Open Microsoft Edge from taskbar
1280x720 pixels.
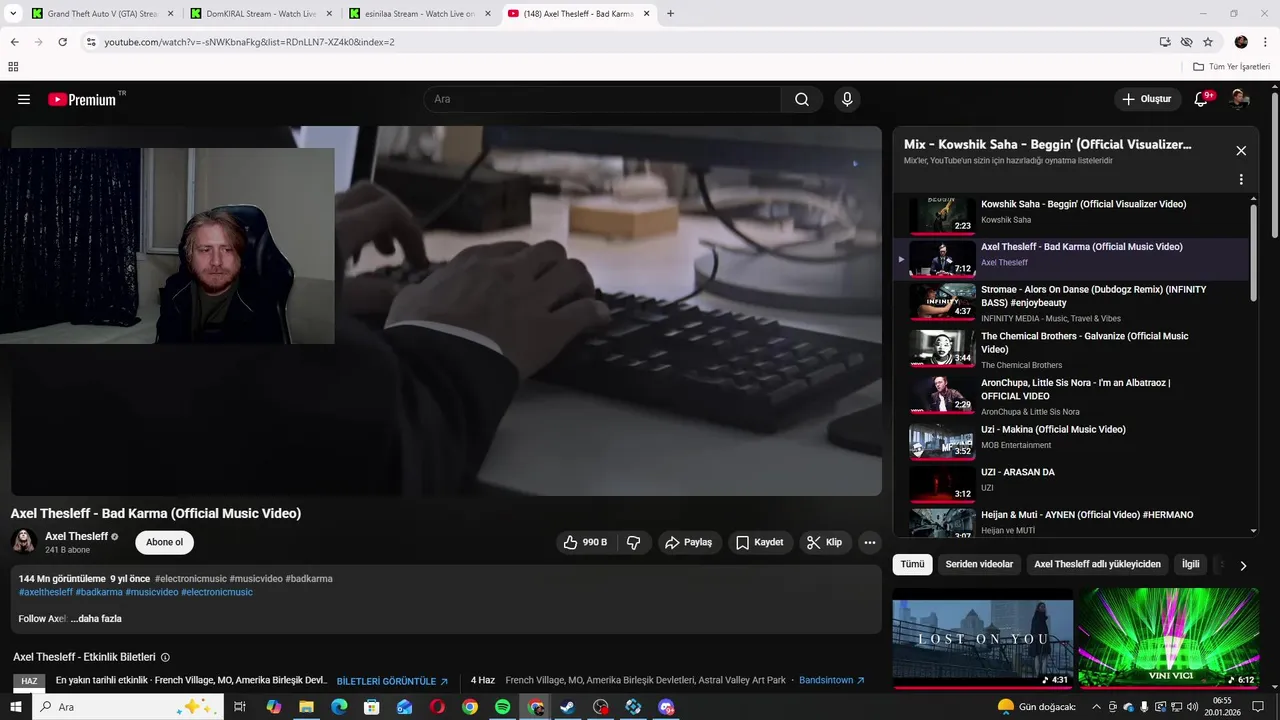339,707
